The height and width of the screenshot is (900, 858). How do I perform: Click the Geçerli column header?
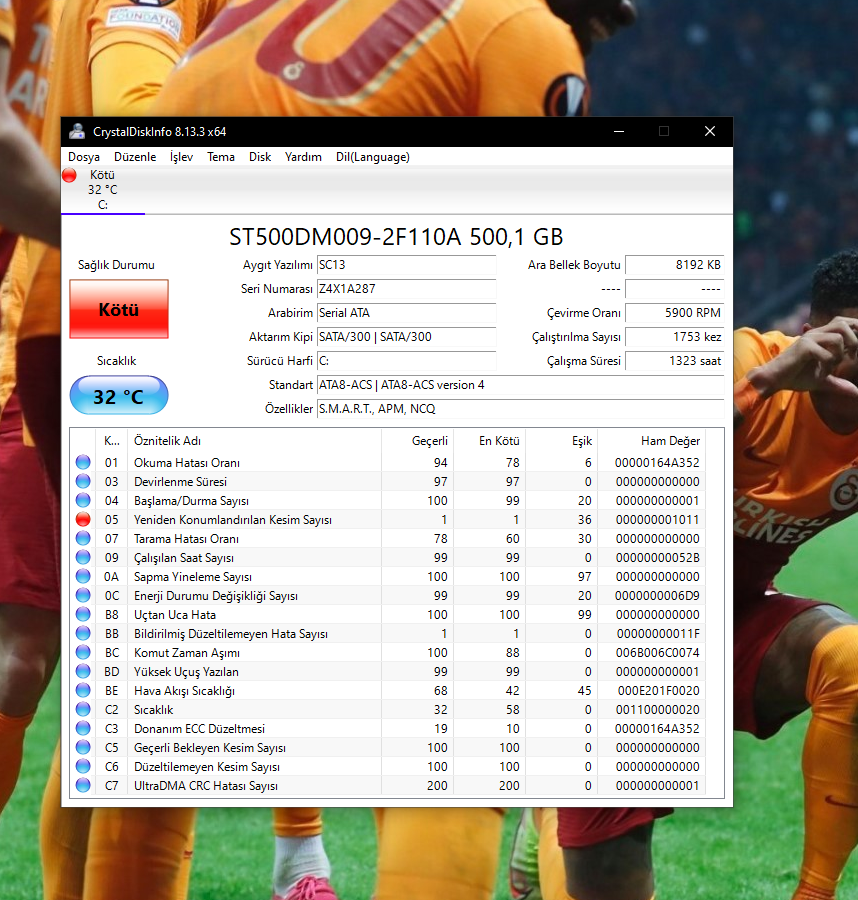point(417,441)
